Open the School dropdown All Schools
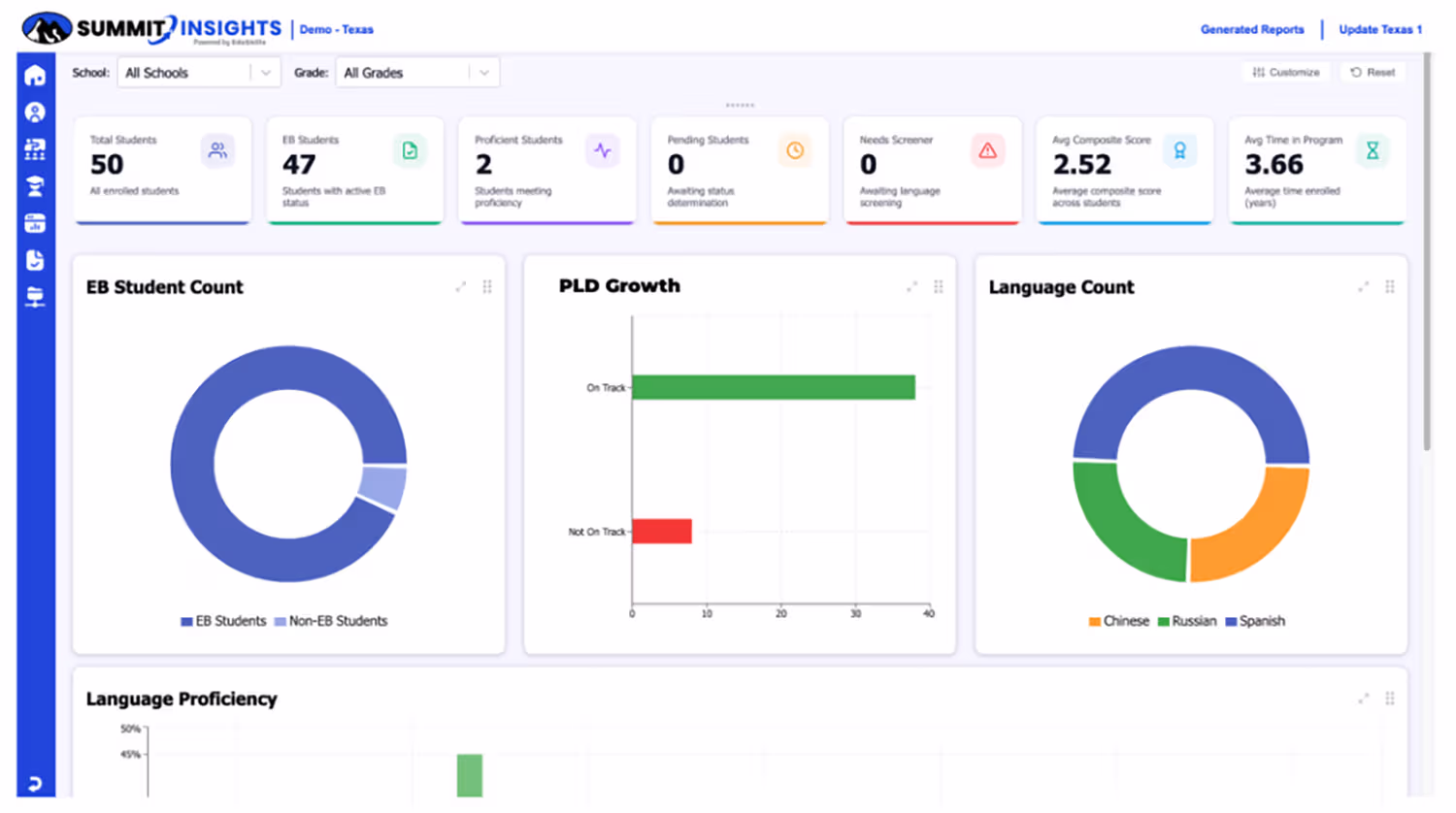This screenshot has height=813, width=1456. coord(199,73)
